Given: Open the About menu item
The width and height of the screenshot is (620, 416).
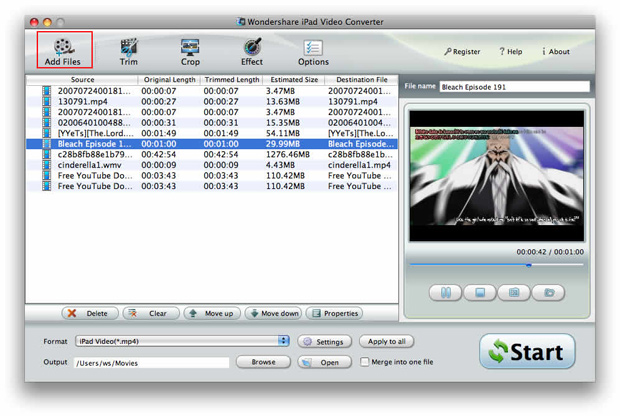Looking at the screenshot, I should click(x=555, y=52).
